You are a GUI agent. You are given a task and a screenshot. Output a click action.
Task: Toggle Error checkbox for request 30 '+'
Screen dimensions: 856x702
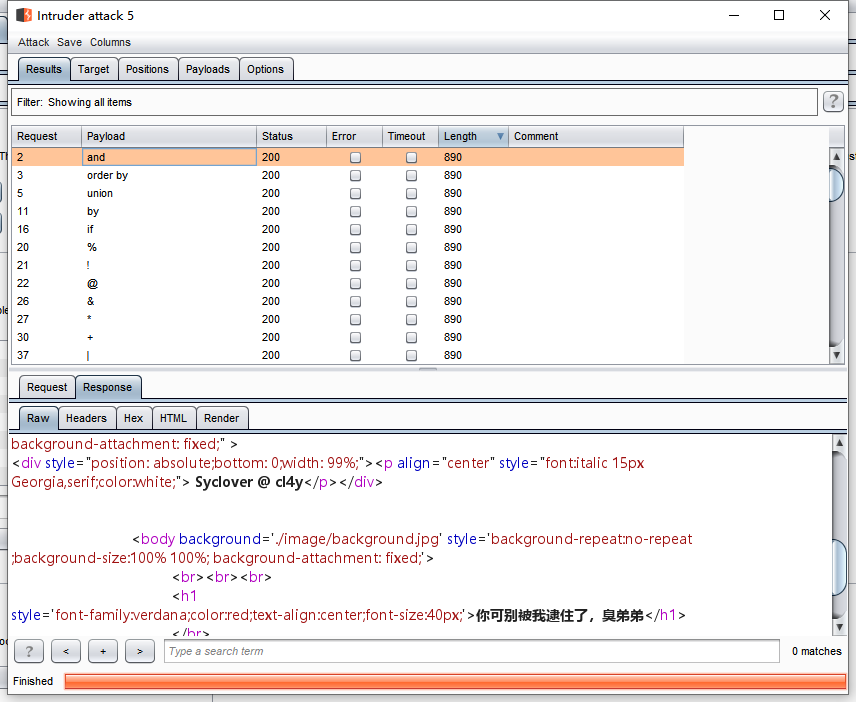pos(355,337)
